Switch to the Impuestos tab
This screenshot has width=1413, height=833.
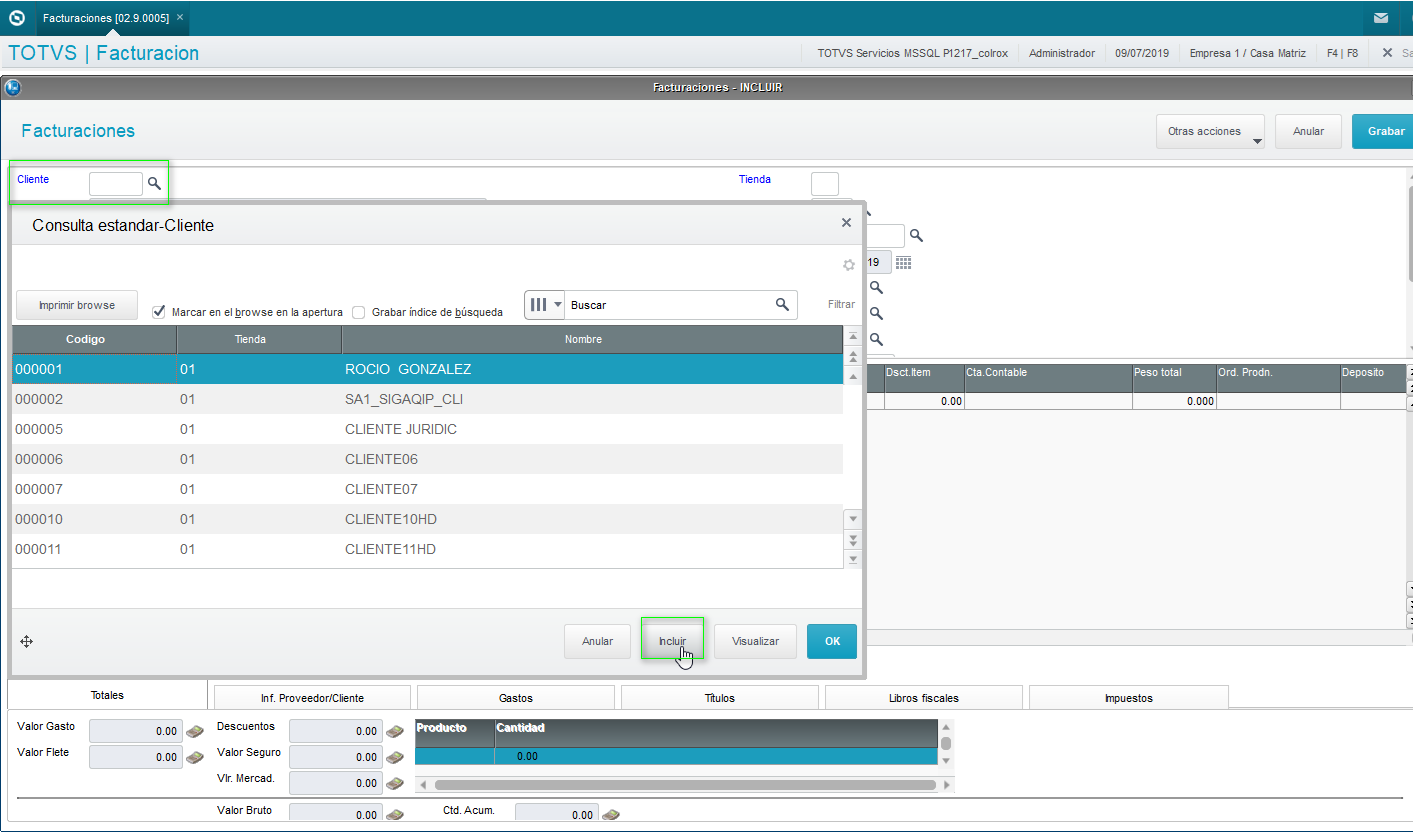click(x=1128, y=698)
